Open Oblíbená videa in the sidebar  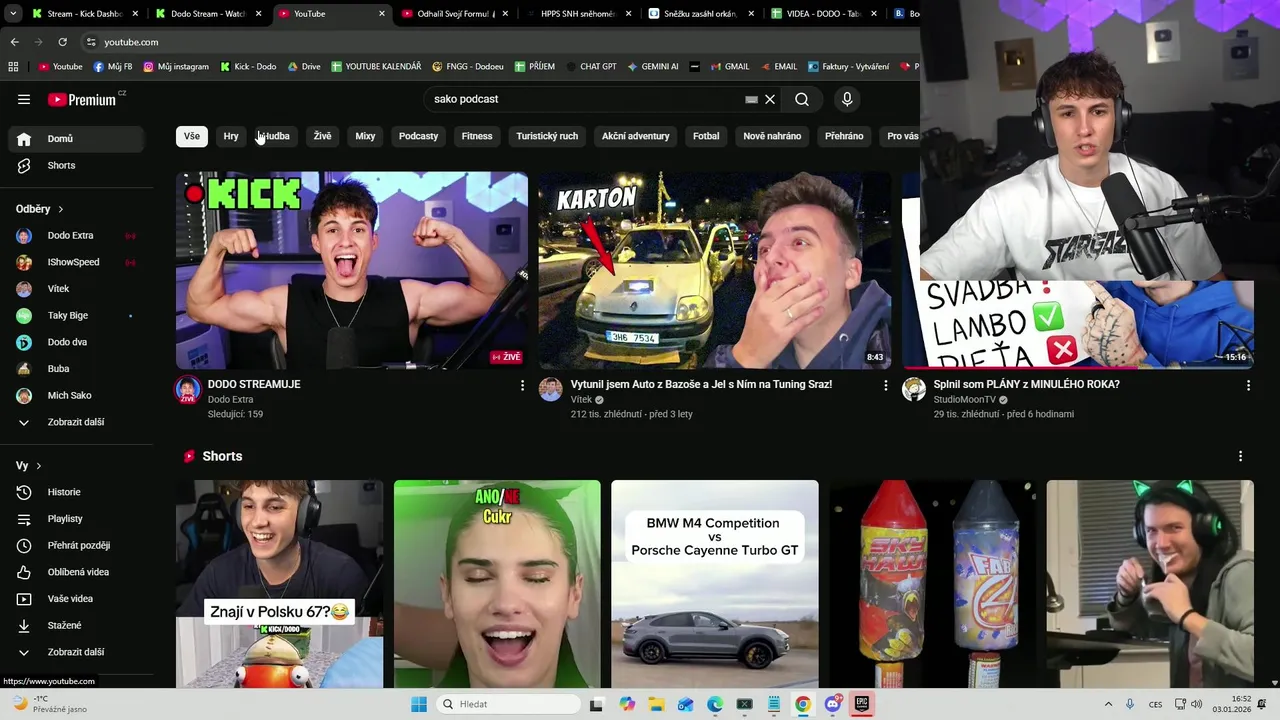coord(76,572)
